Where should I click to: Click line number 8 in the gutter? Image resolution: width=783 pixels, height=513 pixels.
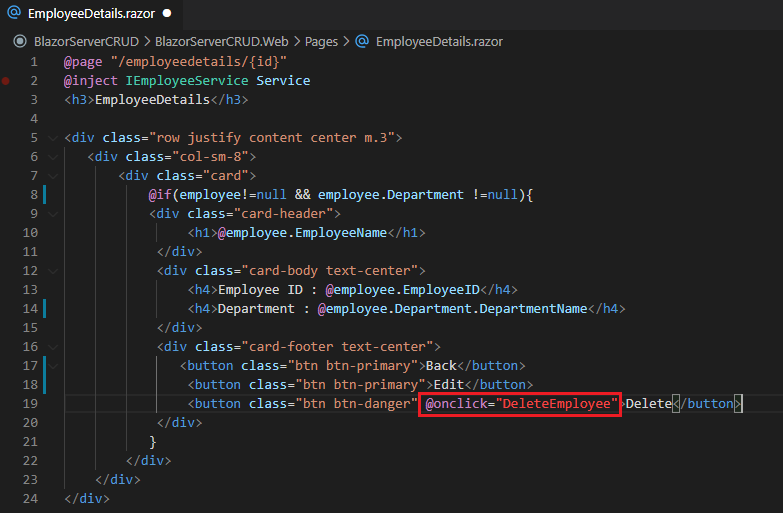click(x=34, y=195)
